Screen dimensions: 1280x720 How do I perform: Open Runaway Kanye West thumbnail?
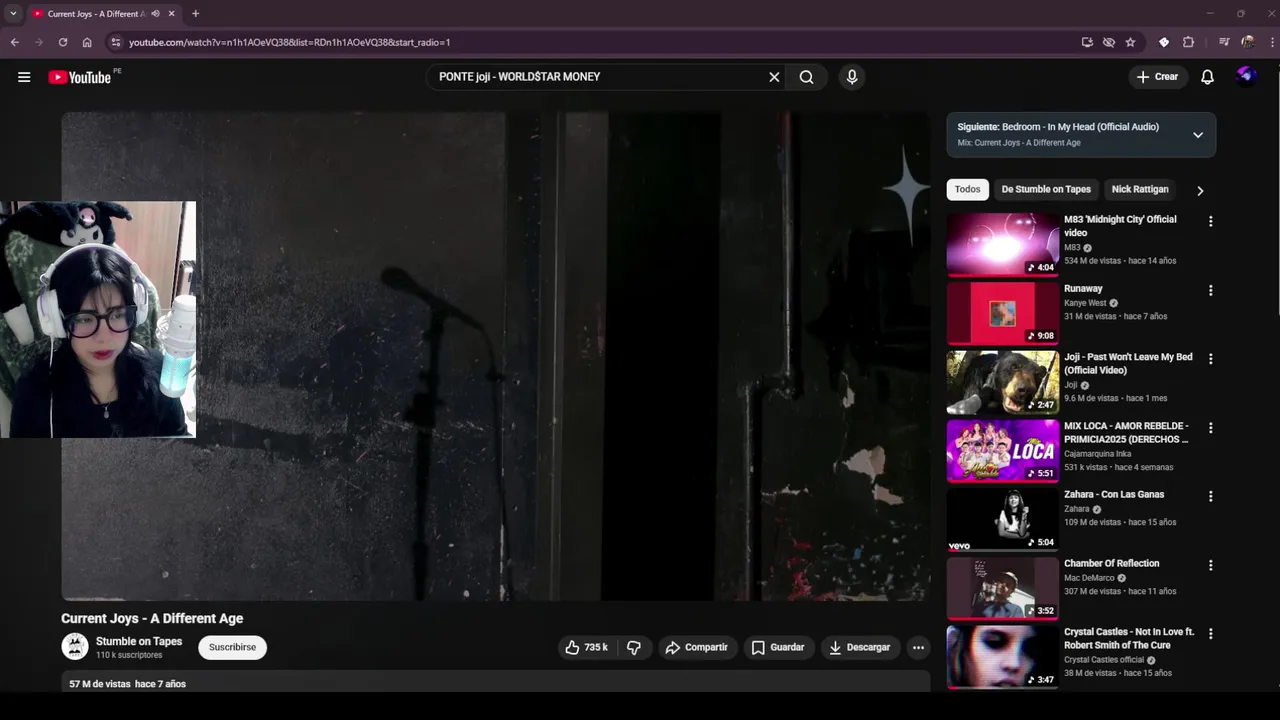click(1002, 313)
